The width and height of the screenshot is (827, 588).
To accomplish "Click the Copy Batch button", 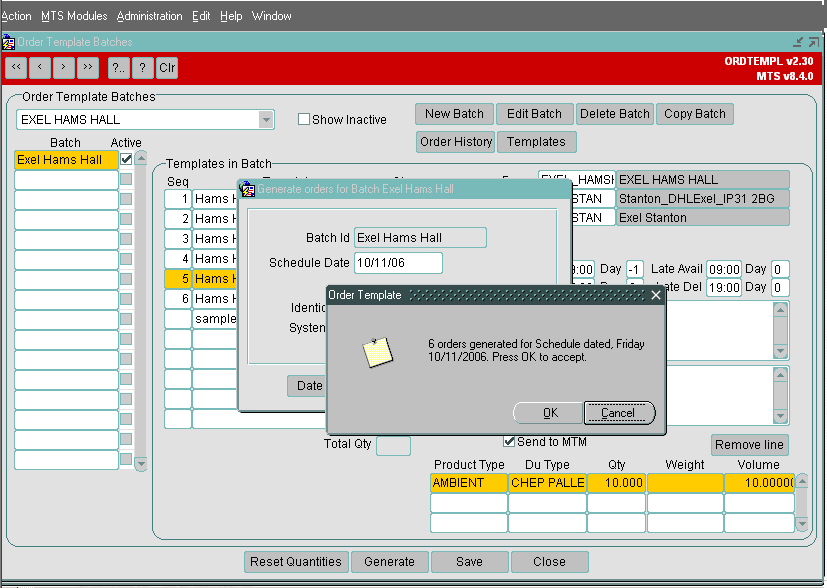I will pyautogui.click(x=695, y=114).
